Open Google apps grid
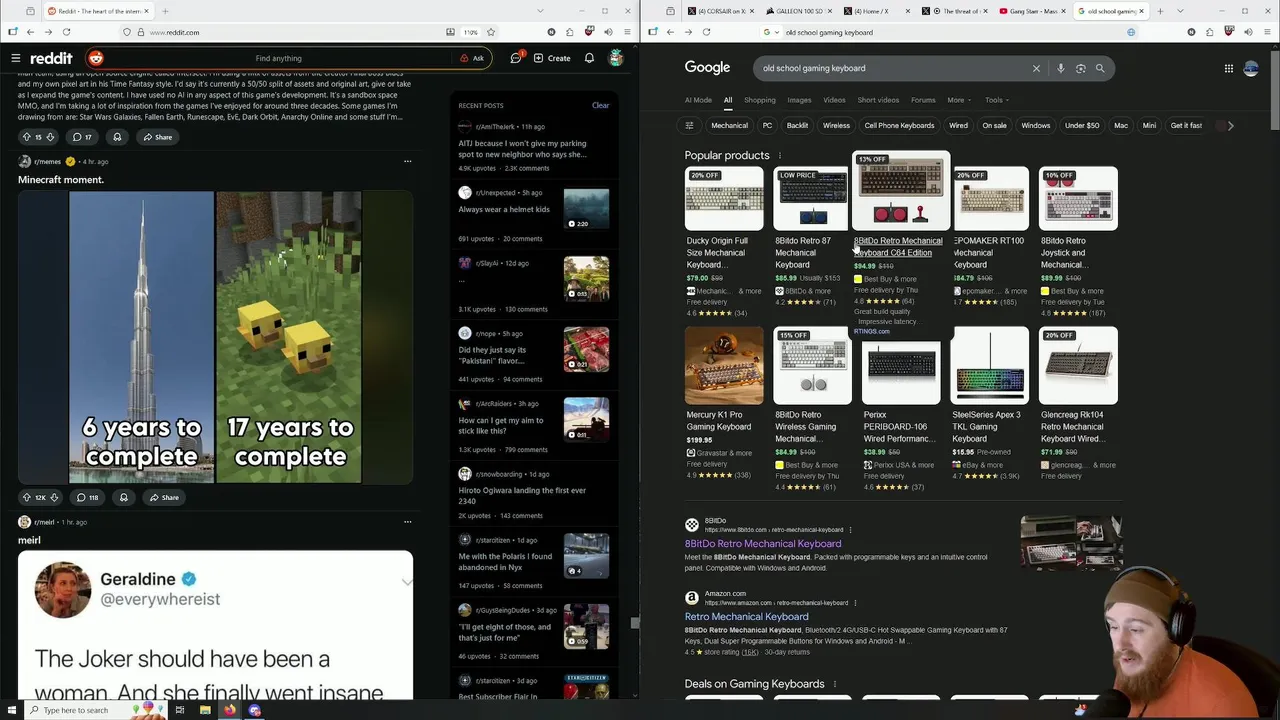 pos(1228,68)
